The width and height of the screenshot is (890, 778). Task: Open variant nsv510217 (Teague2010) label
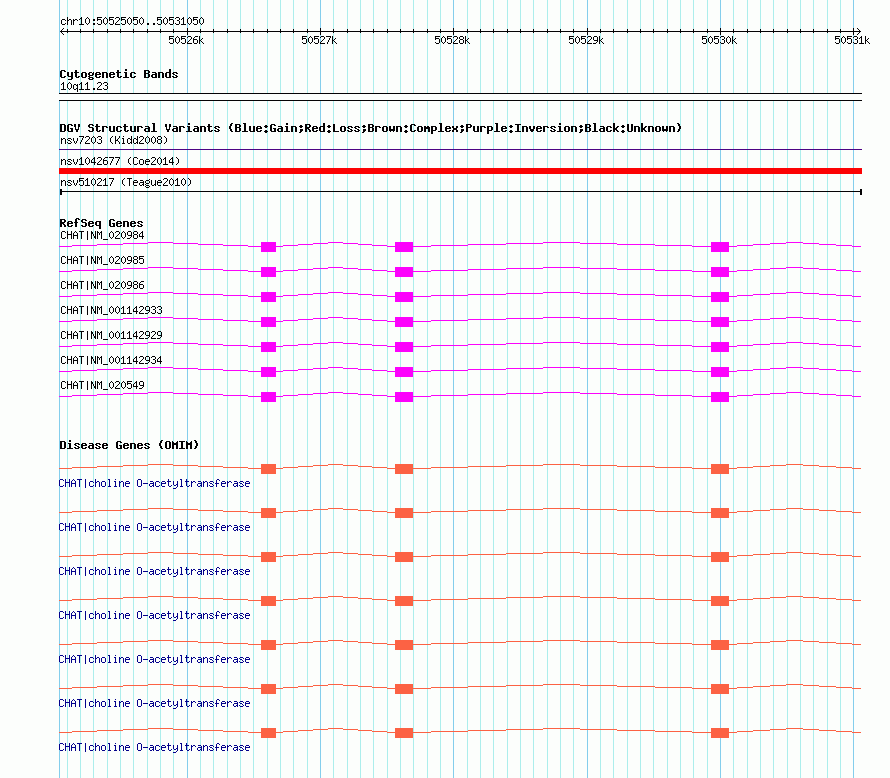[x=126, y=182]
